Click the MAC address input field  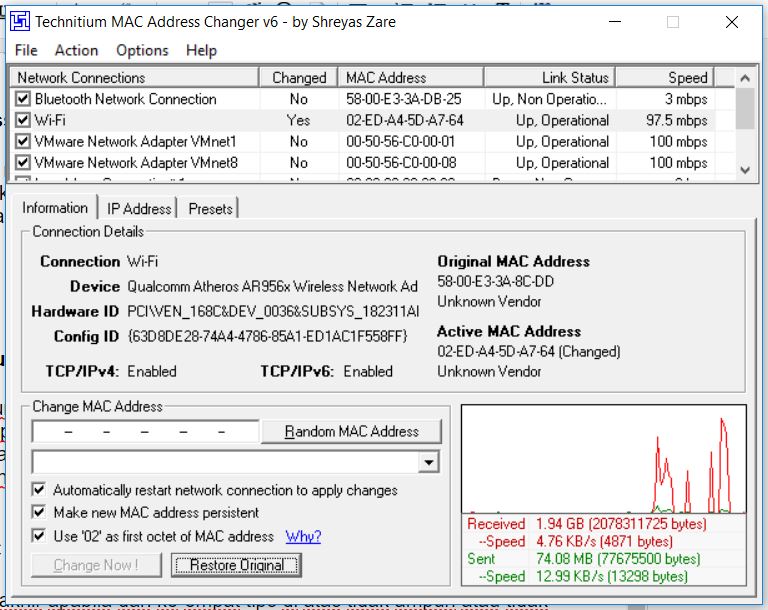pyautogui.click(x=145, y=432)
